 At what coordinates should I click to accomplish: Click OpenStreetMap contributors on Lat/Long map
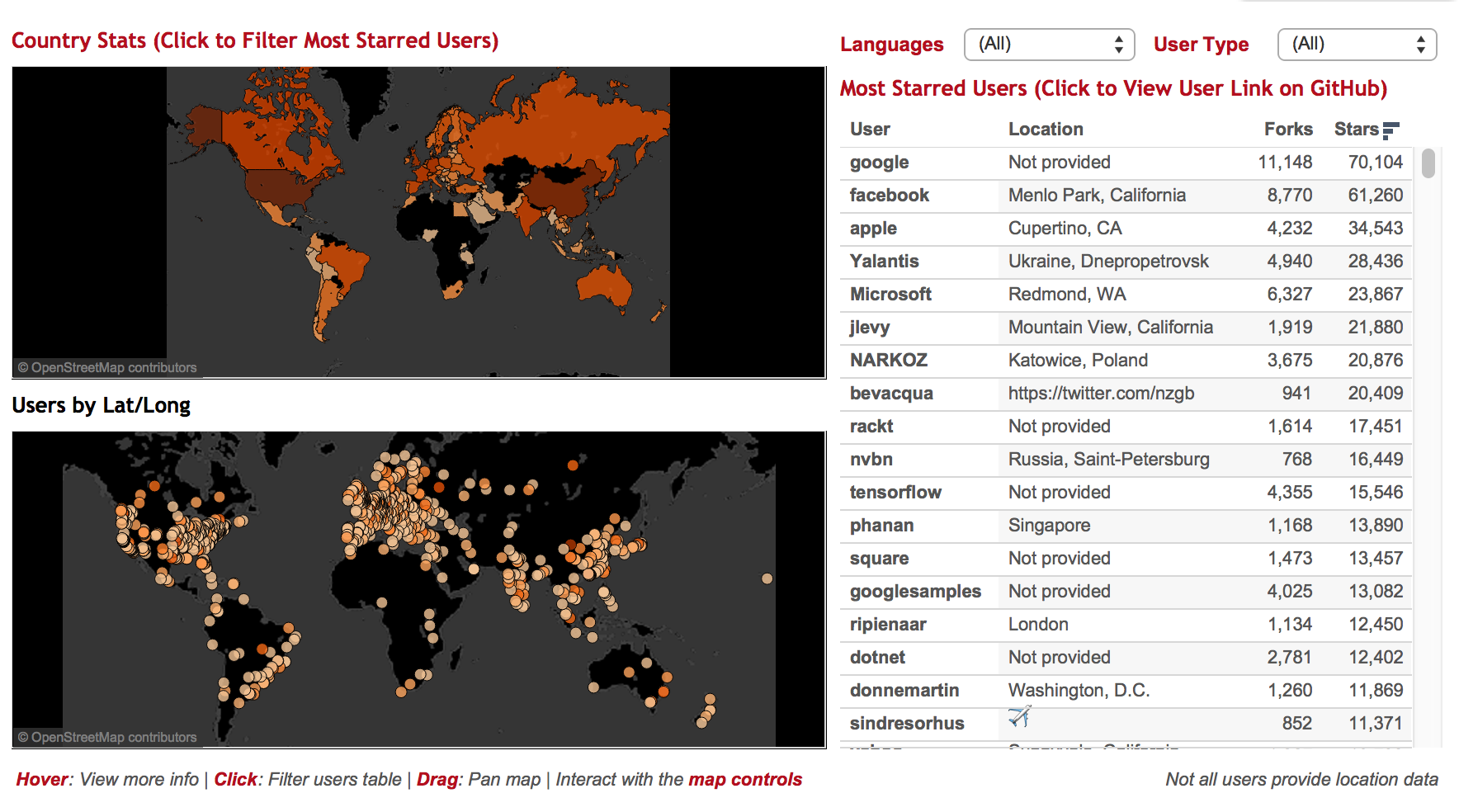pos(107,738)
